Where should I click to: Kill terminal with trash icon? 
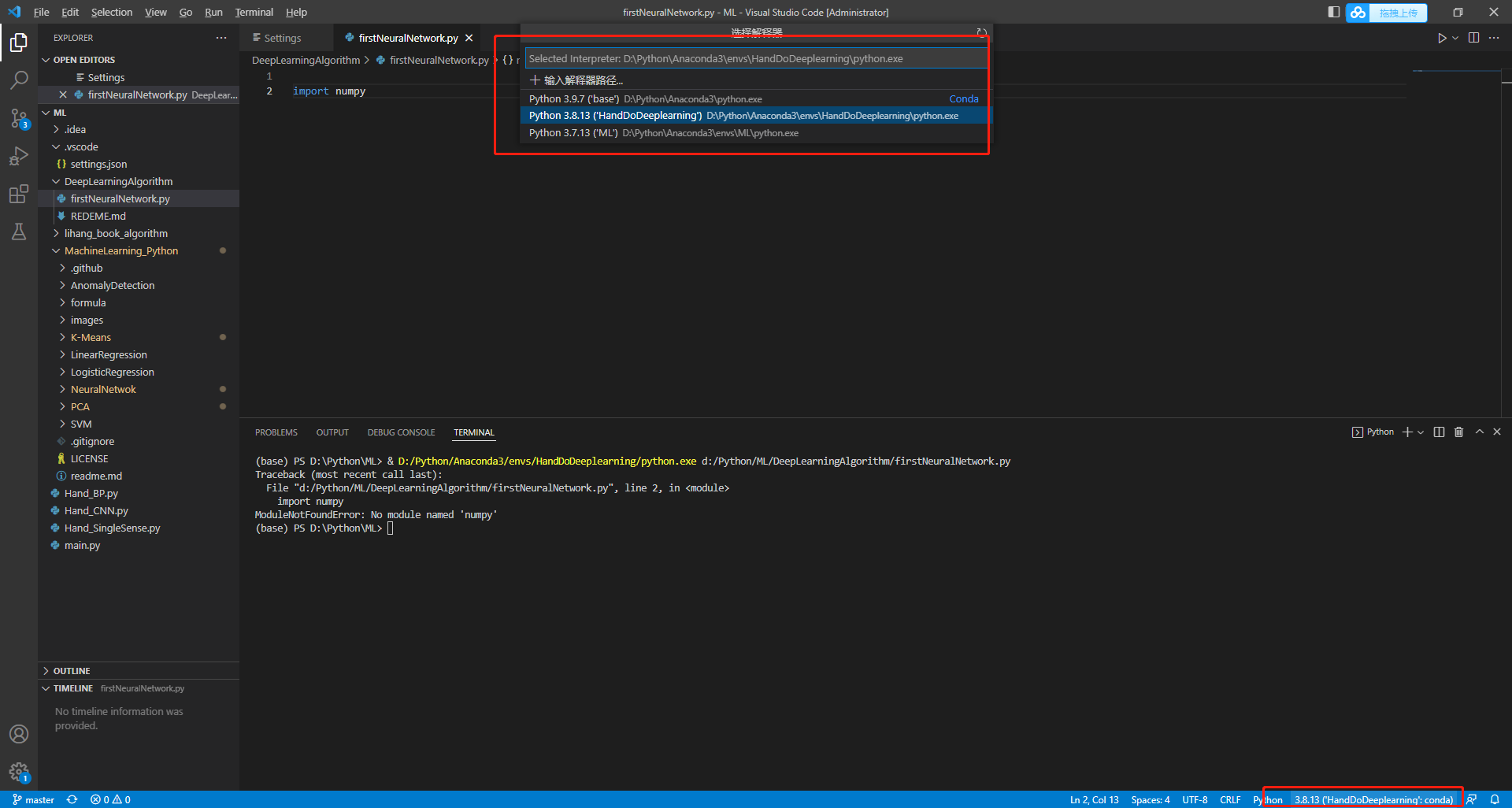(1458, 432)
